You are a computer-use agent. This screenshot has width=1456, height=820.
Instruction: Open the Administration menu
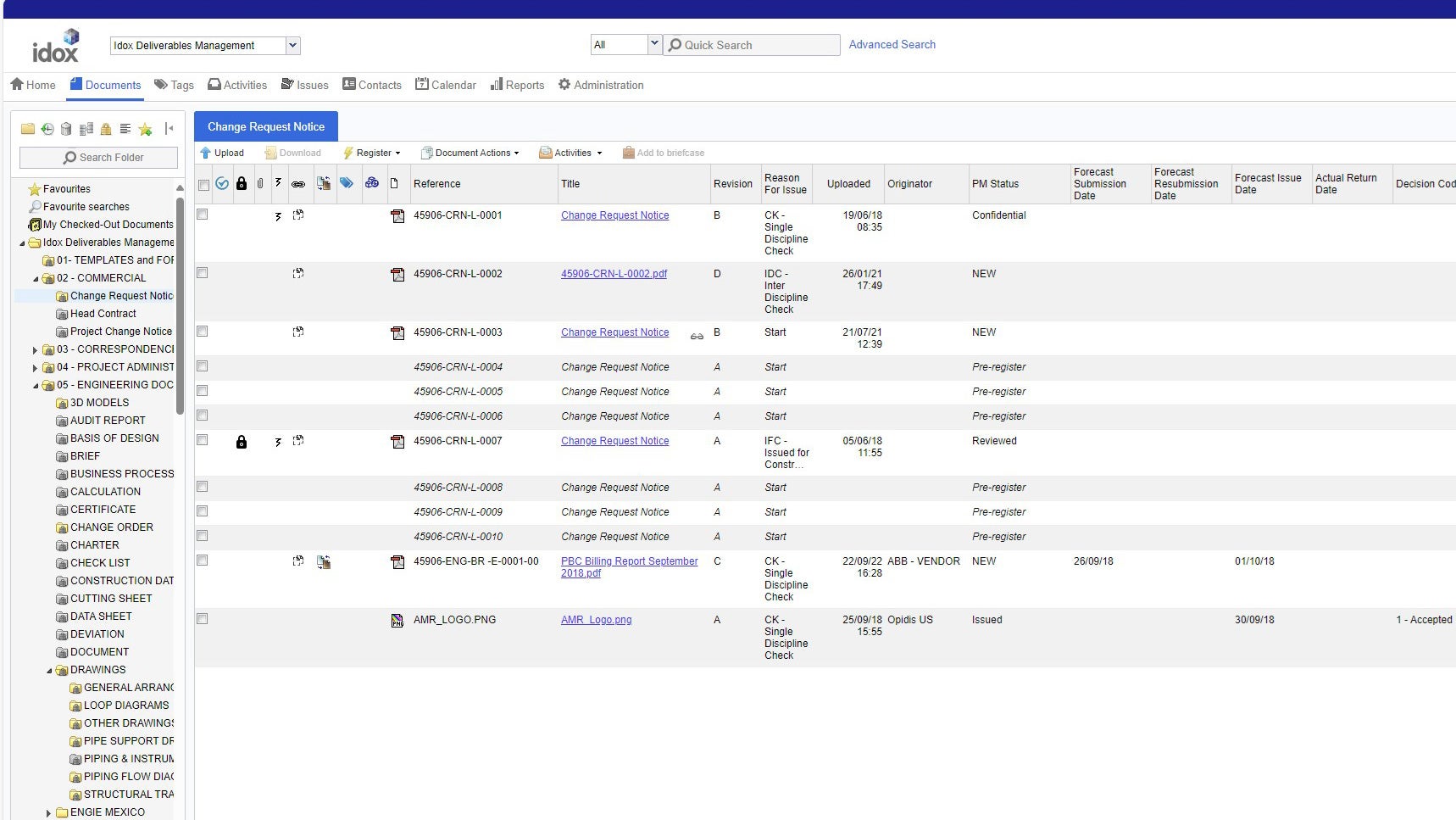601,85
